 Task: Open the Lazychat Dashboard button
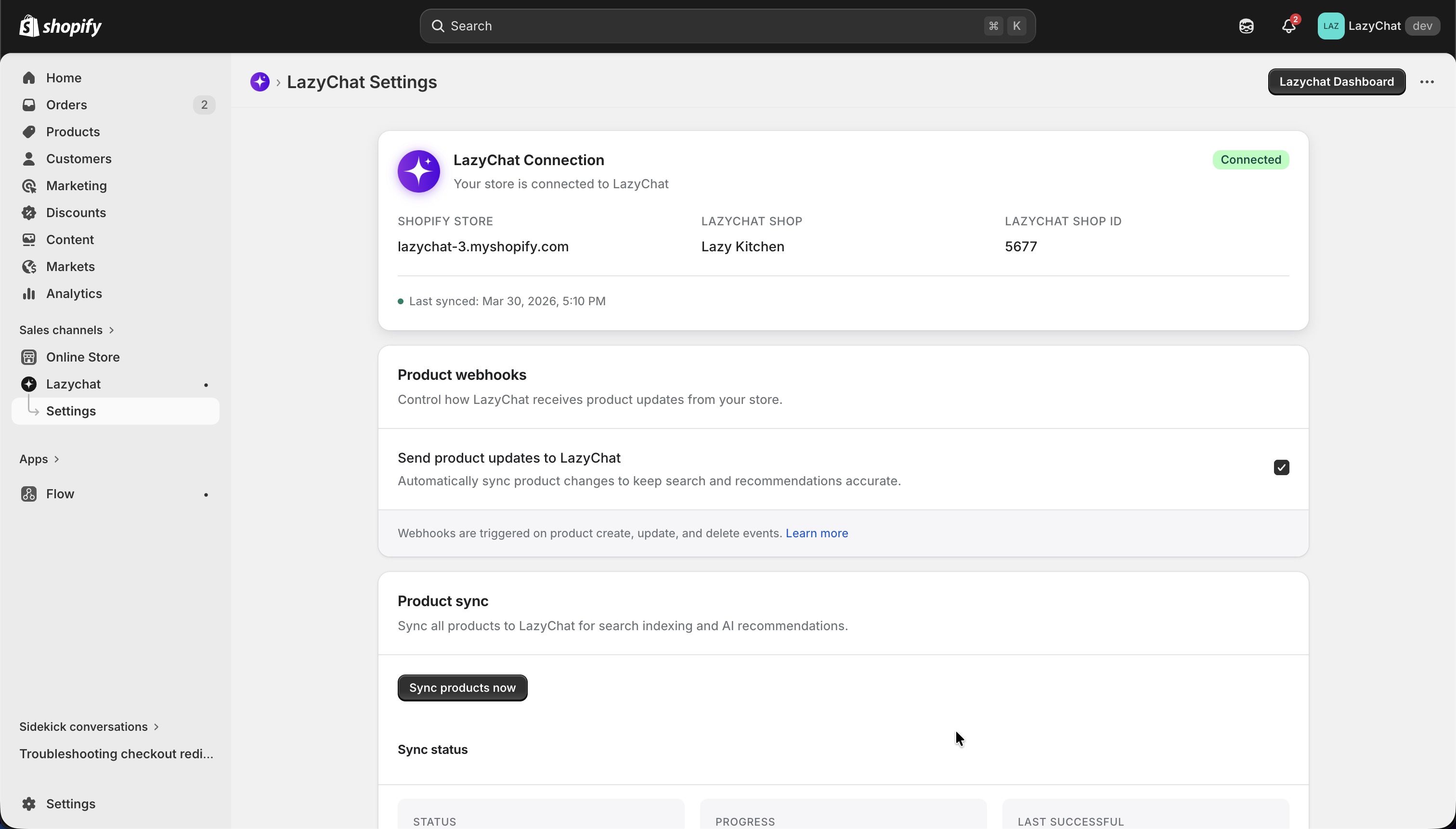pyautogui.click(x=1336, y=82)
